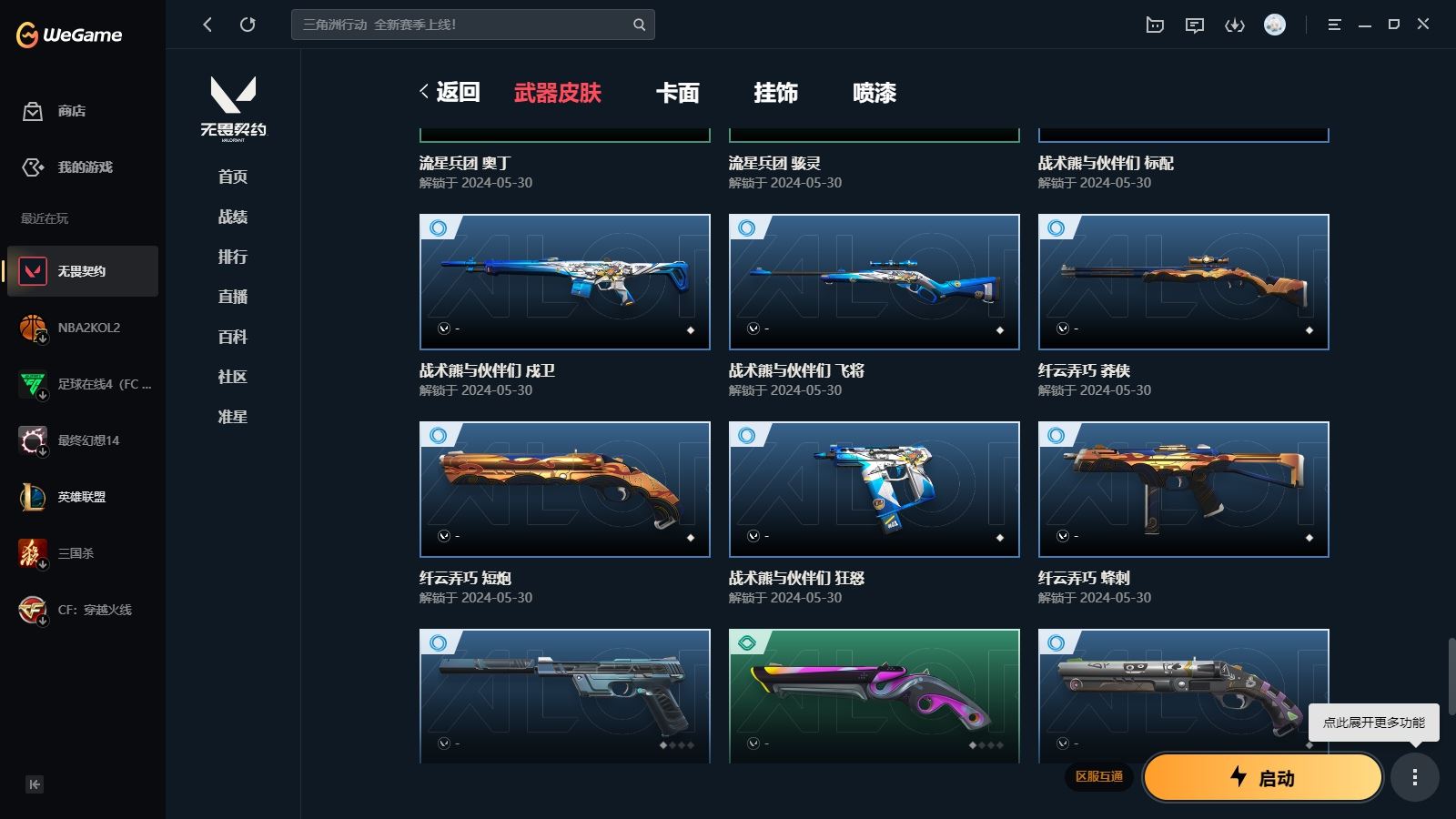Click 返回 to go back
The width and height of the screenshot is (1456, 819).
[x=450, y=92]
